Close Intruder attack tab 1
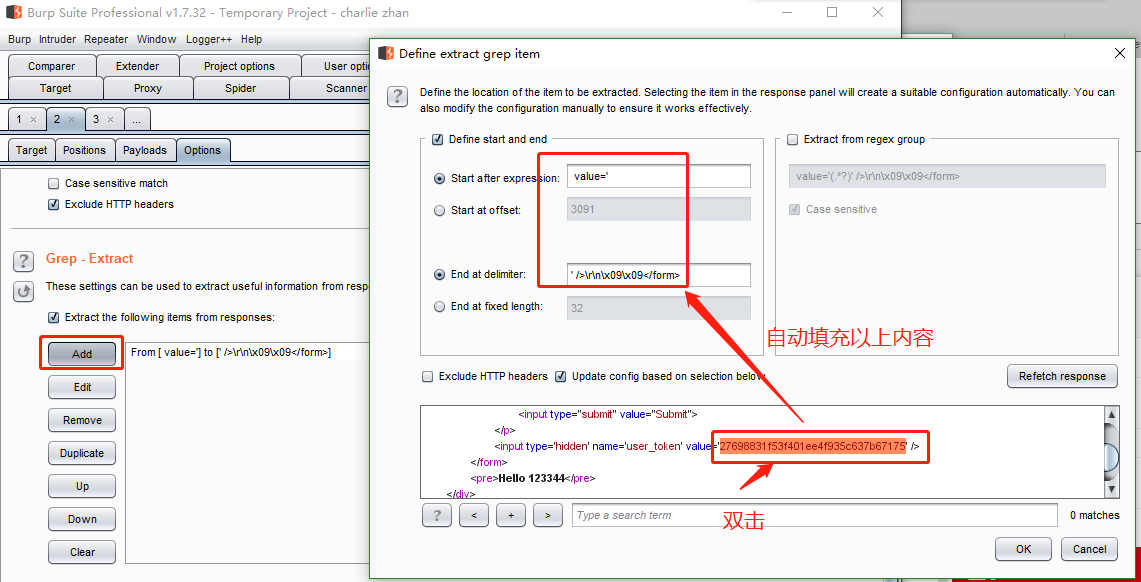This screenshot has width=1141, height=582. pos(33,119)
